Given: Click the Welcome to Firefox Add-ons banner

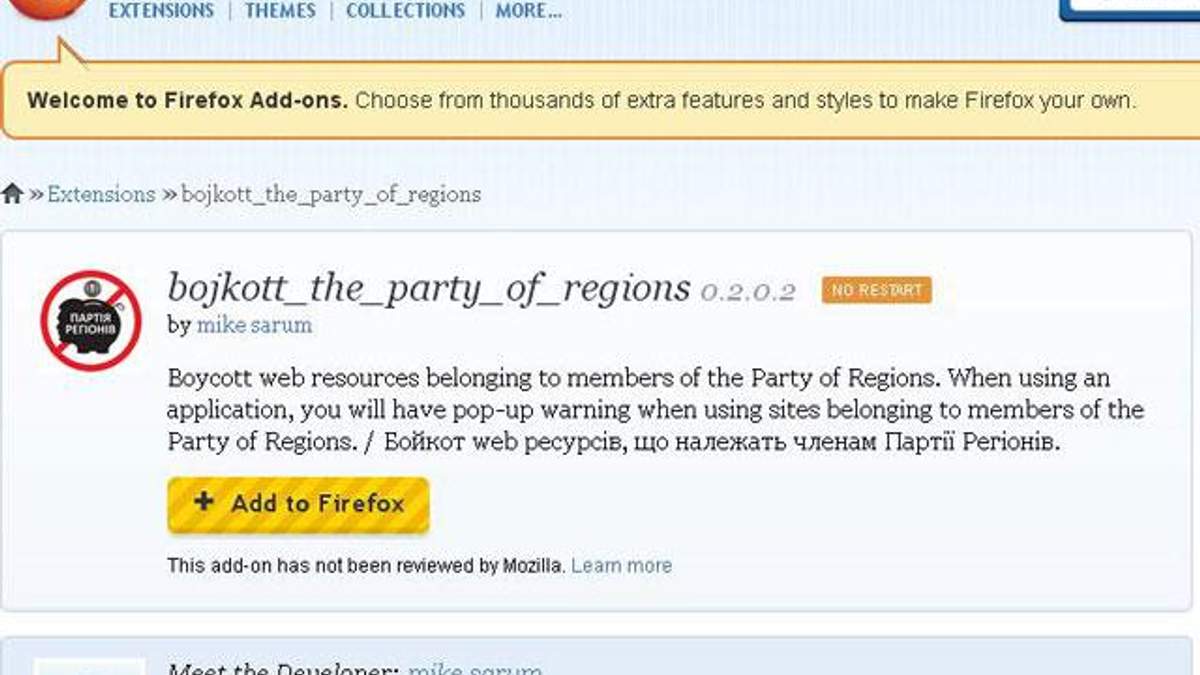Looking at the screenshot, I should (x=580, y=101).
